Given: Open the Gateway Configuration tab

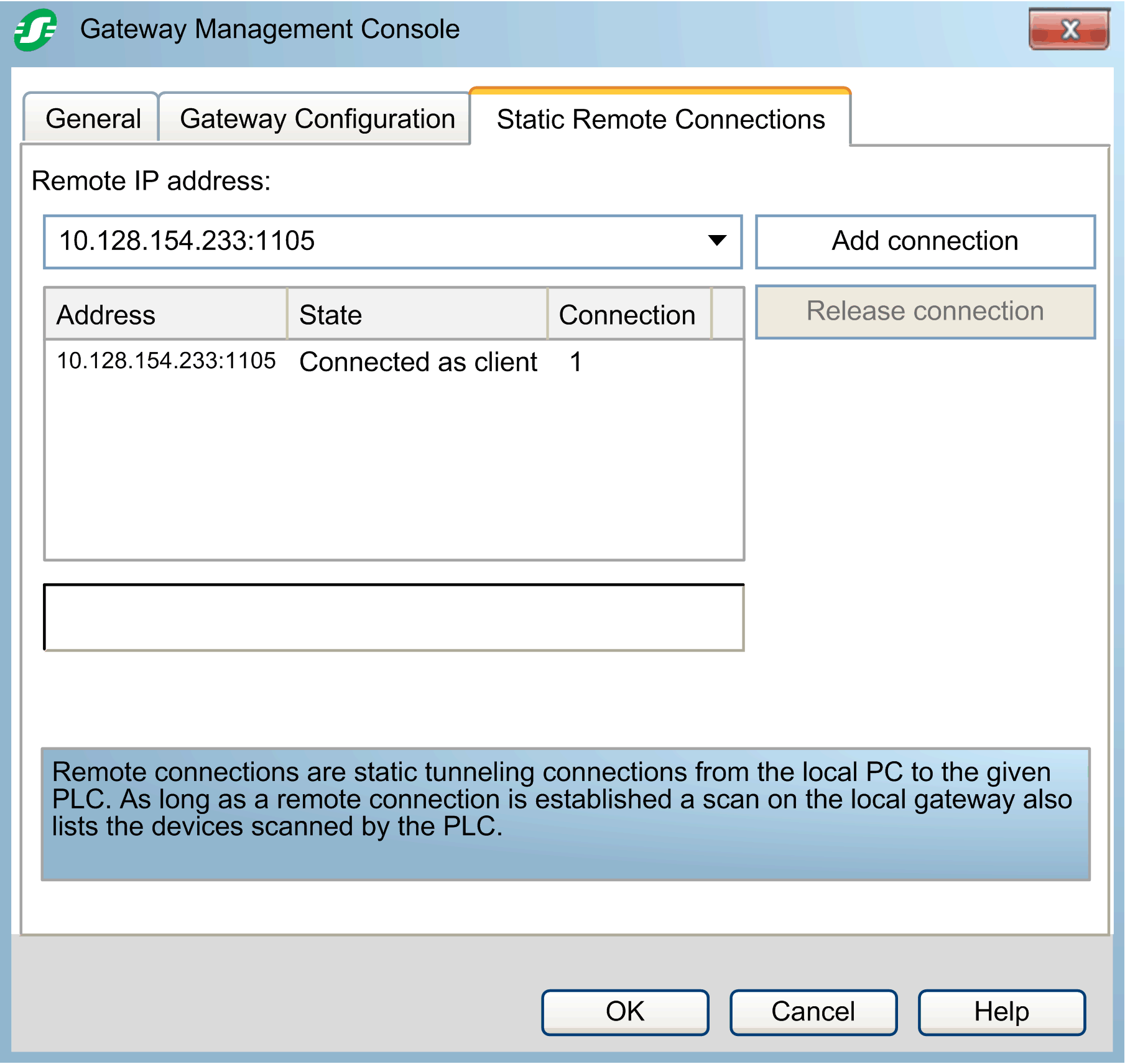Looking at the screenshot, I should pyautogui.click(x=317, y=119).
